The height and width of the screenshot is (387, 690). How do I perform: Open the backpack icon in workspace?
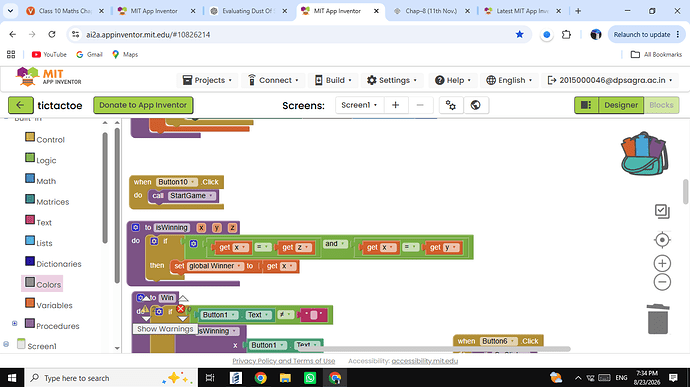644,153
